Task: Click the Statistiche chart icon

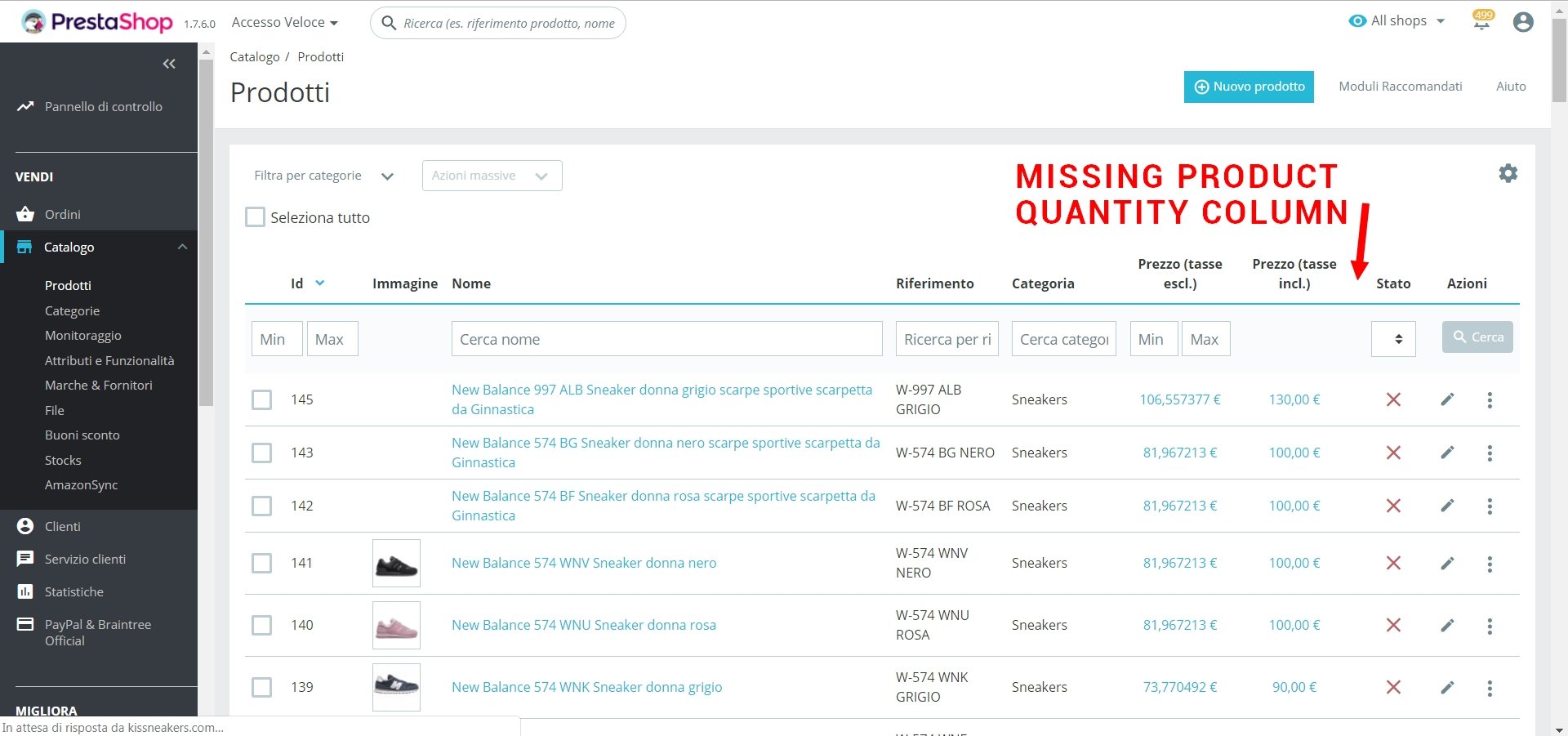Action: (25, 591)
